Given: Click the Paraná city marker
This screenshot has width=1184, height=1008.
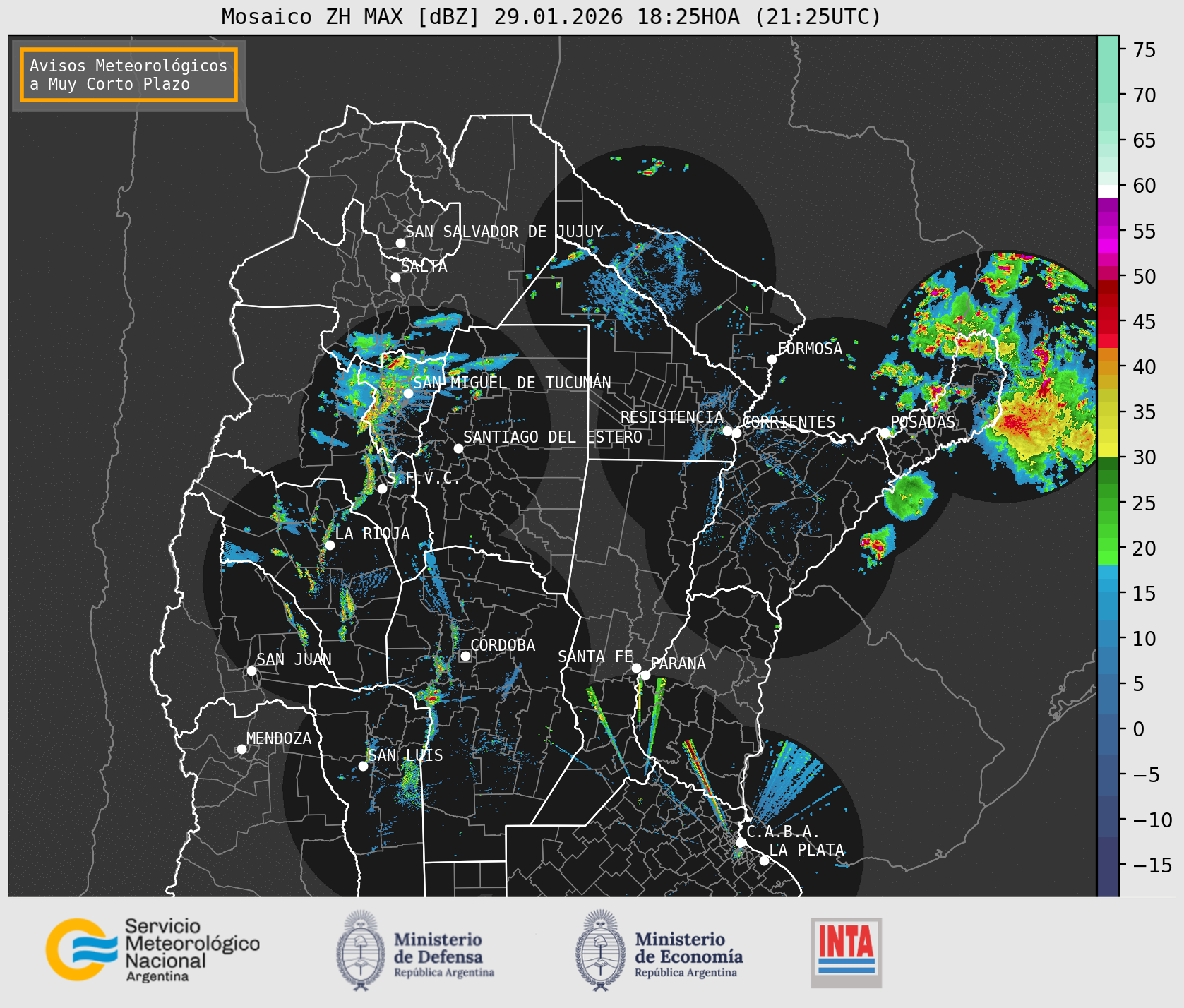Looking at the screenshot, I should (x=645, y=675).
